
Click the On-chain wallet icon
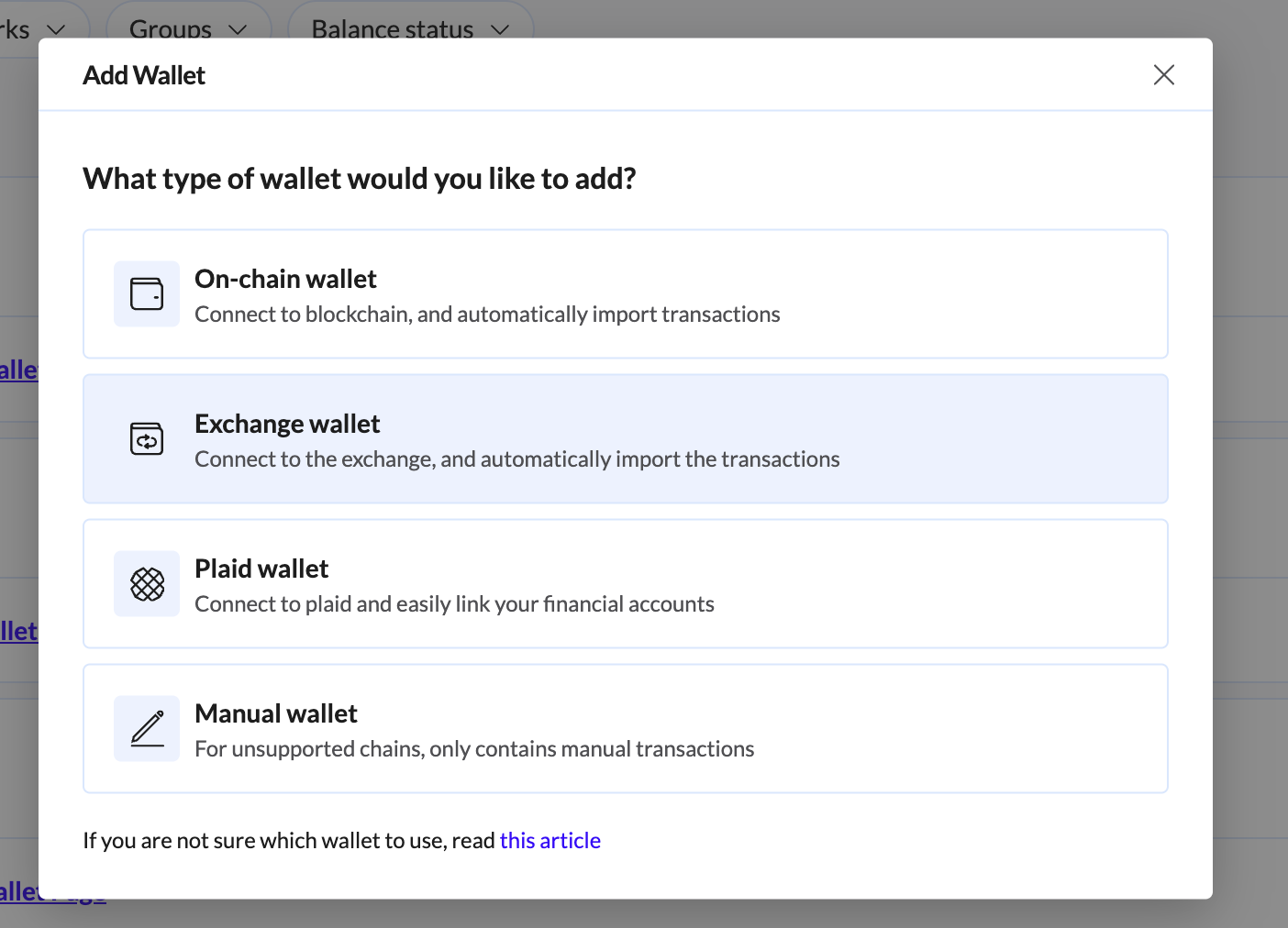[147, 293]
